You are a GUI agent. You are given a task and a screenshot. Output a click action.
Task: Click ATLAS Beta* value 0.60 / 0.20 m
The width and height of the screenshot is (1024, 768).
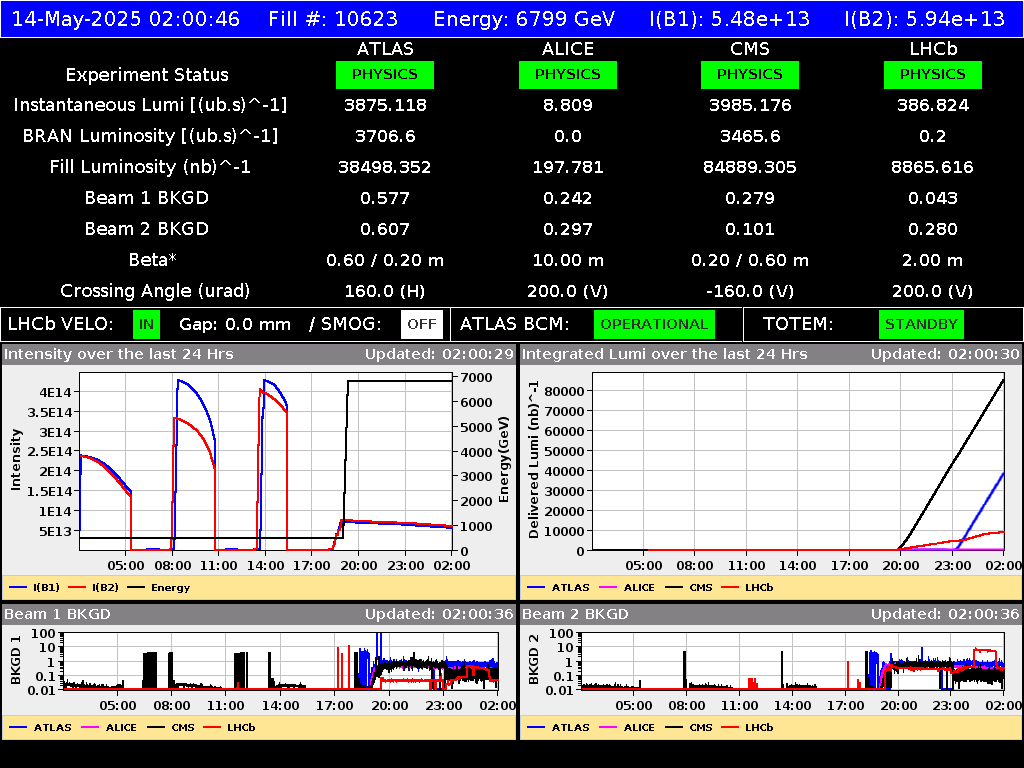coord(385,261)
